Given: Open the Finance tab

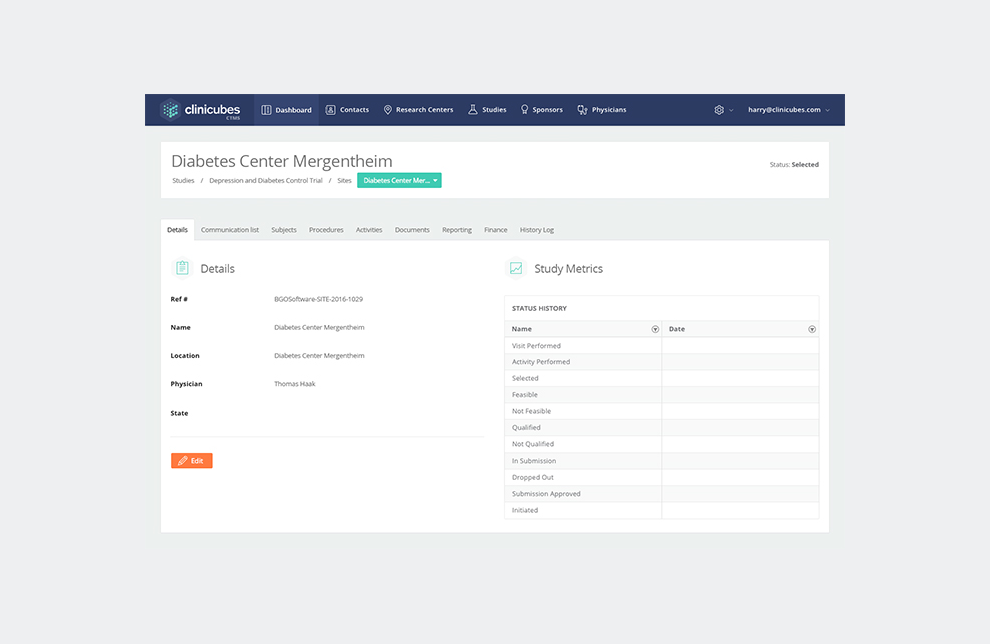Looking at the screenshot, I should (496, 230).
